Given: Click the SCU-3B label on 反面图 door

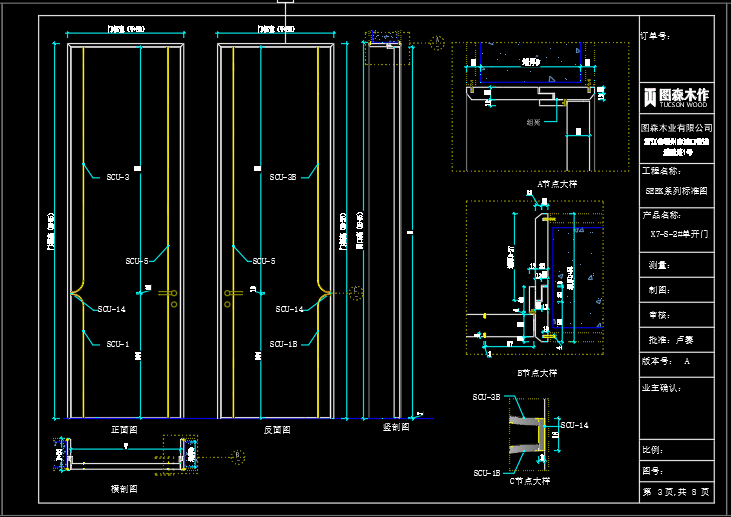Looking at the screenshot, I should pos(283,177).
